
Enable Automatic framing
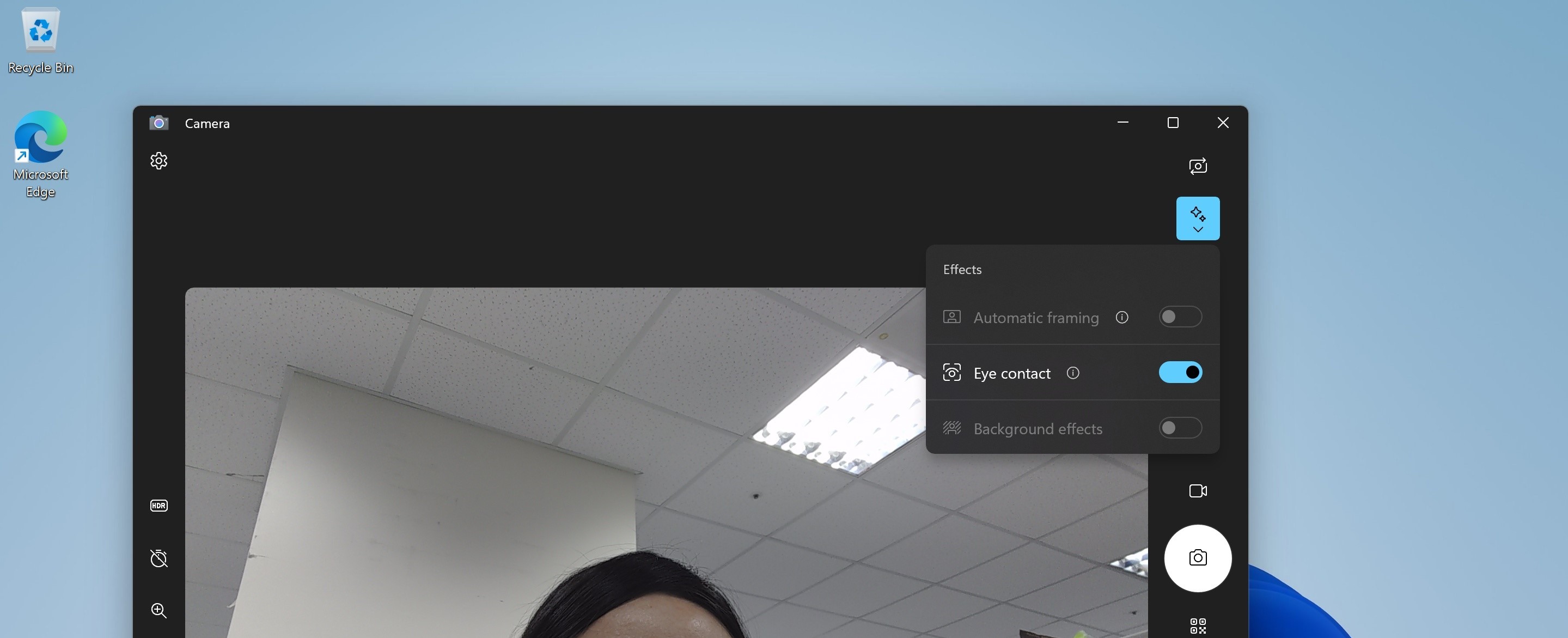pyautogui.click(x=1180, y=317)
